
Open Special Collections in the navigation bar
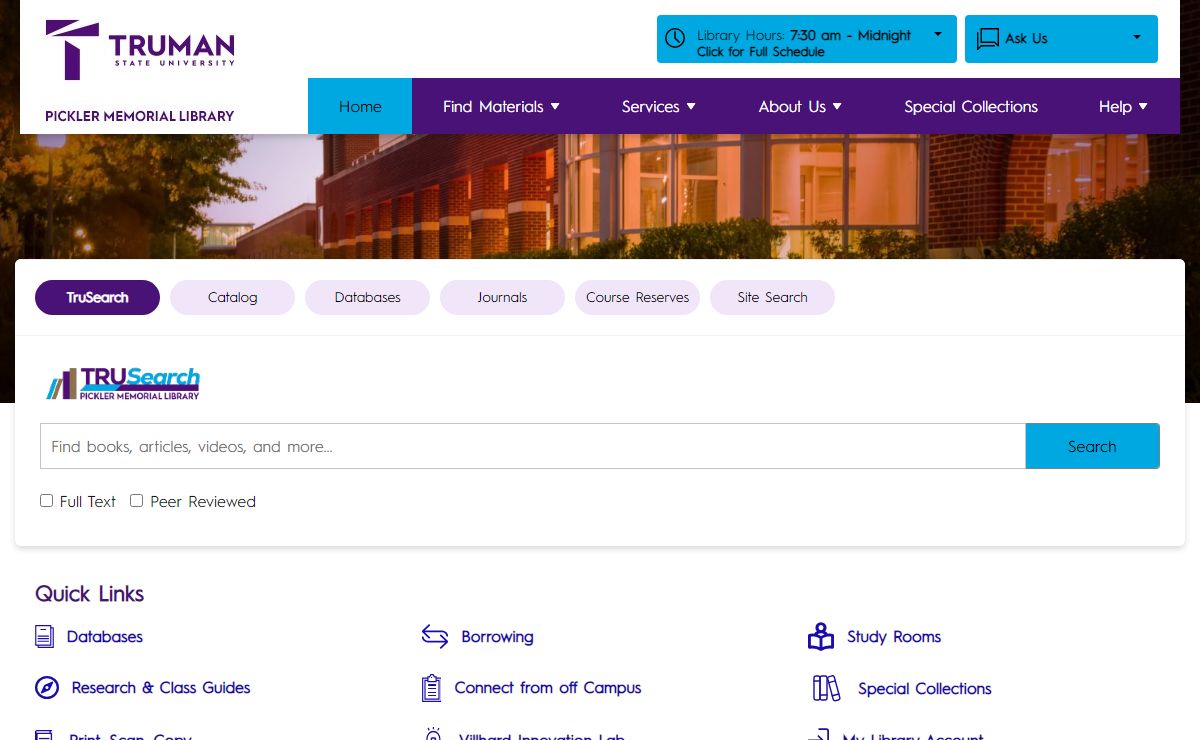(971, 106)
